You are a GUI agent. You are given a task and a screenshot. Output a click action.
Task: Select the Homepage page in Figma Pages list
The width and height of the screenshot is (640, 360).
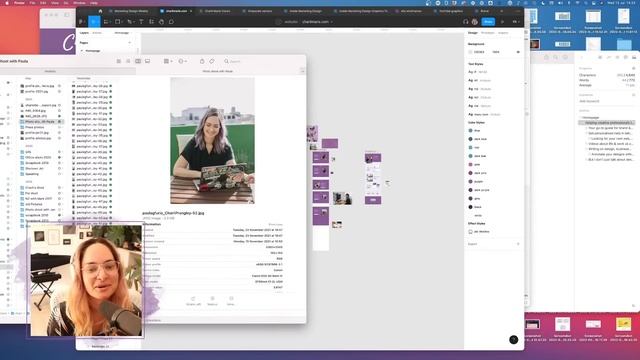click(93, 51)
